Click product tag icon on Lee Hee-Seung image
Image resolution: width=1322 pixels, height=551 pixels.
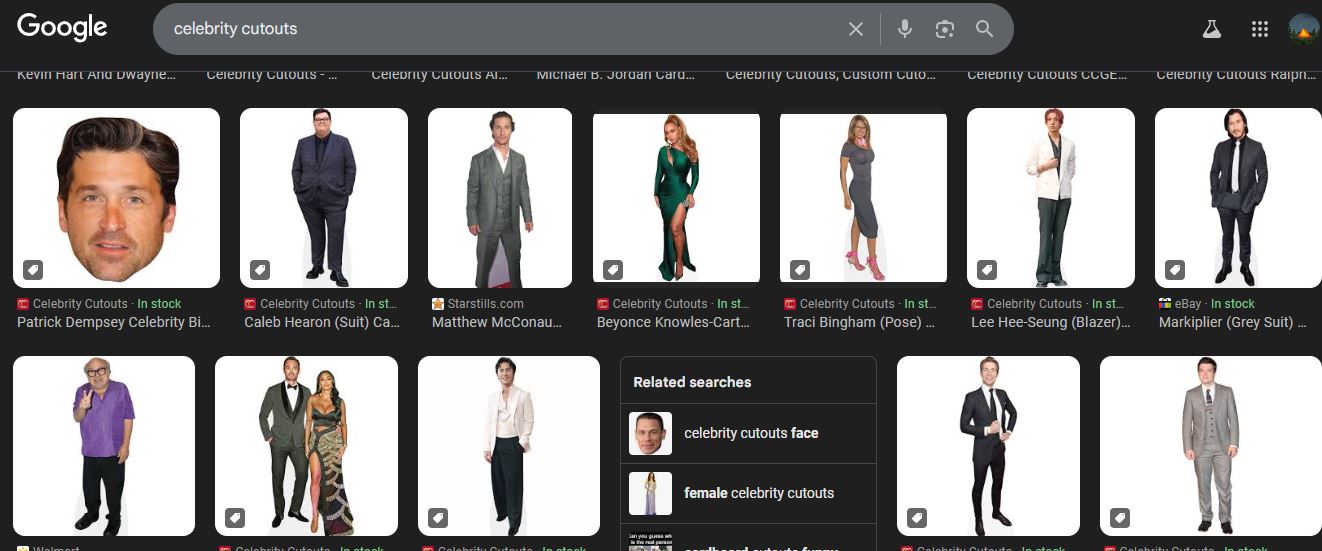point(987,270)
